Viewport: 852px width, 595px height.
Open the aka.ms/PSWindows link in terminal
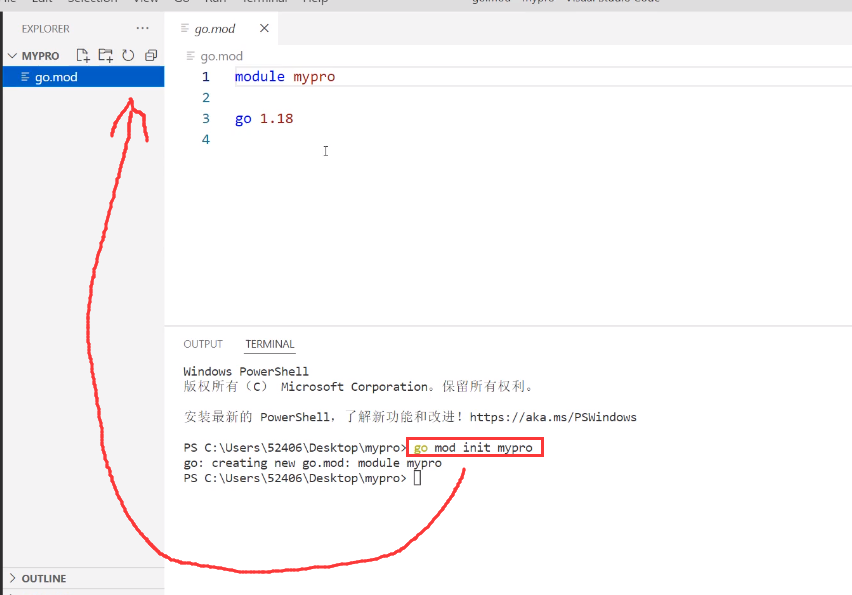553,417
